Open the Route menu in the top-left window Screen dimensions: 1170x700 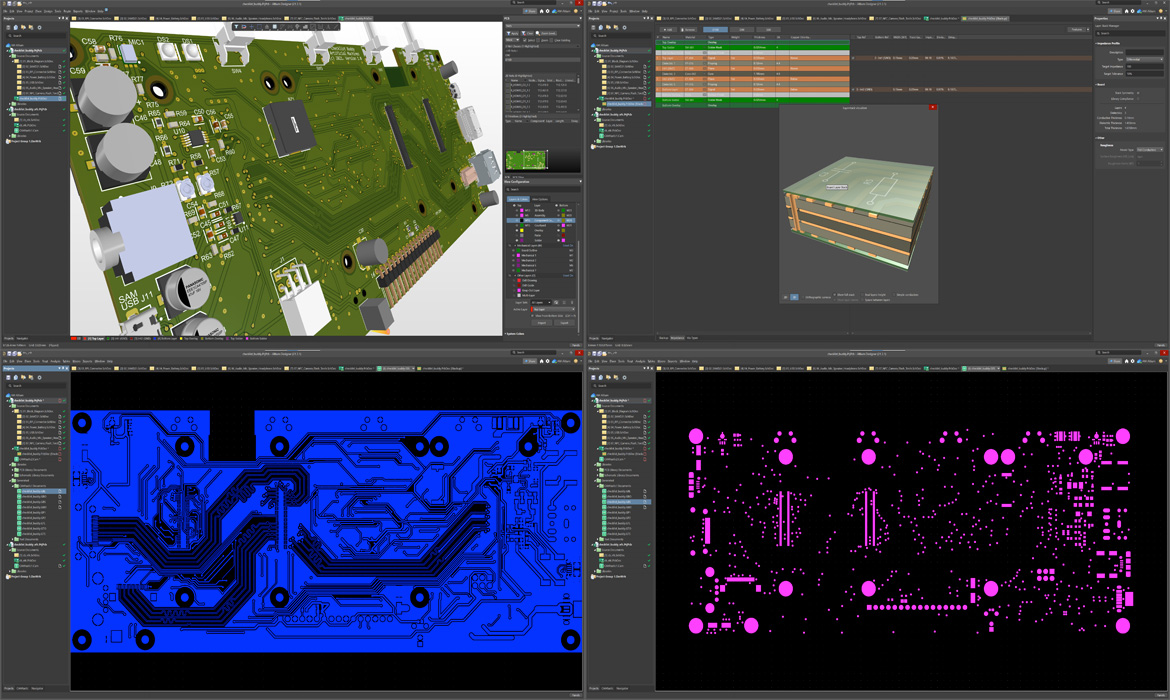point(67,11)
